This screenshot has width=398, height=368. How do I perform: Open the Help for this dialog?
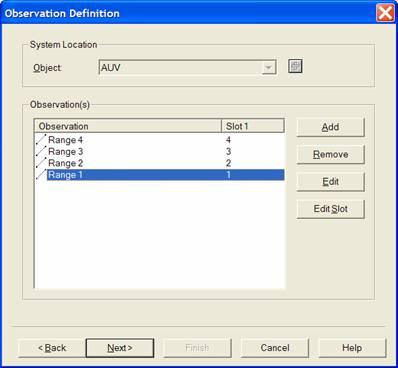(352, 348)
